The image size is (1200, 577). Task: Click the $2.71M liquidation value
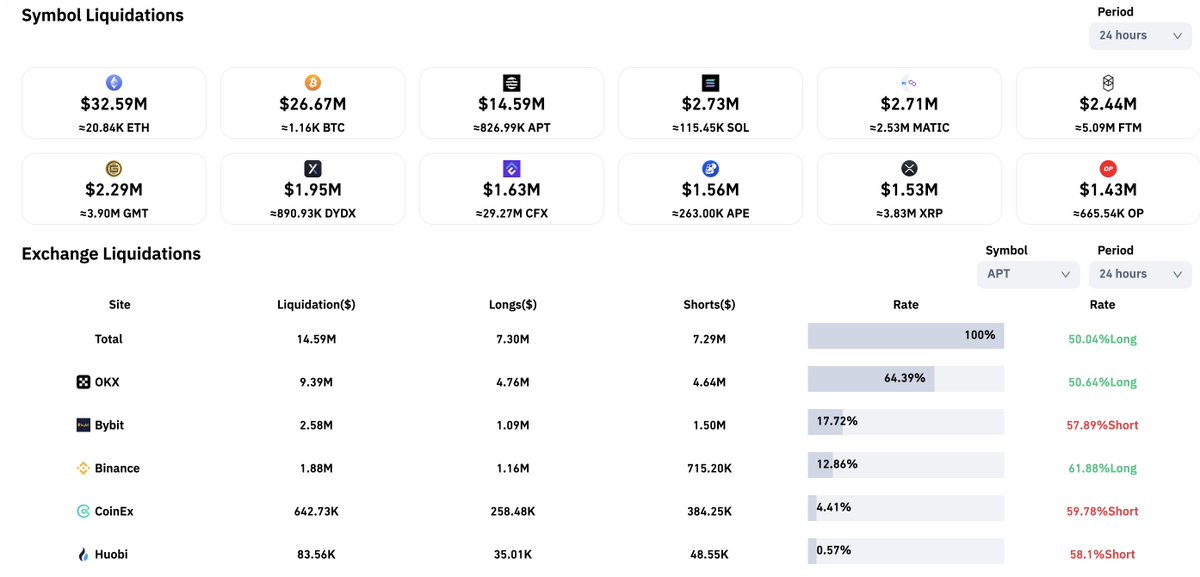pos(909,104)
